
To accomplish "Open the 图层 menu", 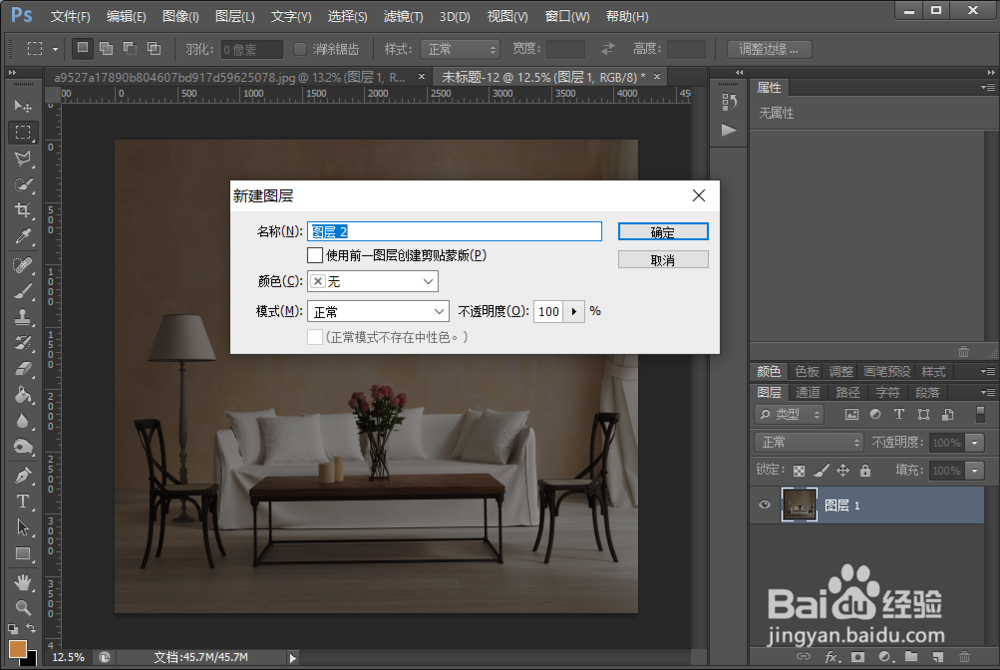I will tap(235, 16).
